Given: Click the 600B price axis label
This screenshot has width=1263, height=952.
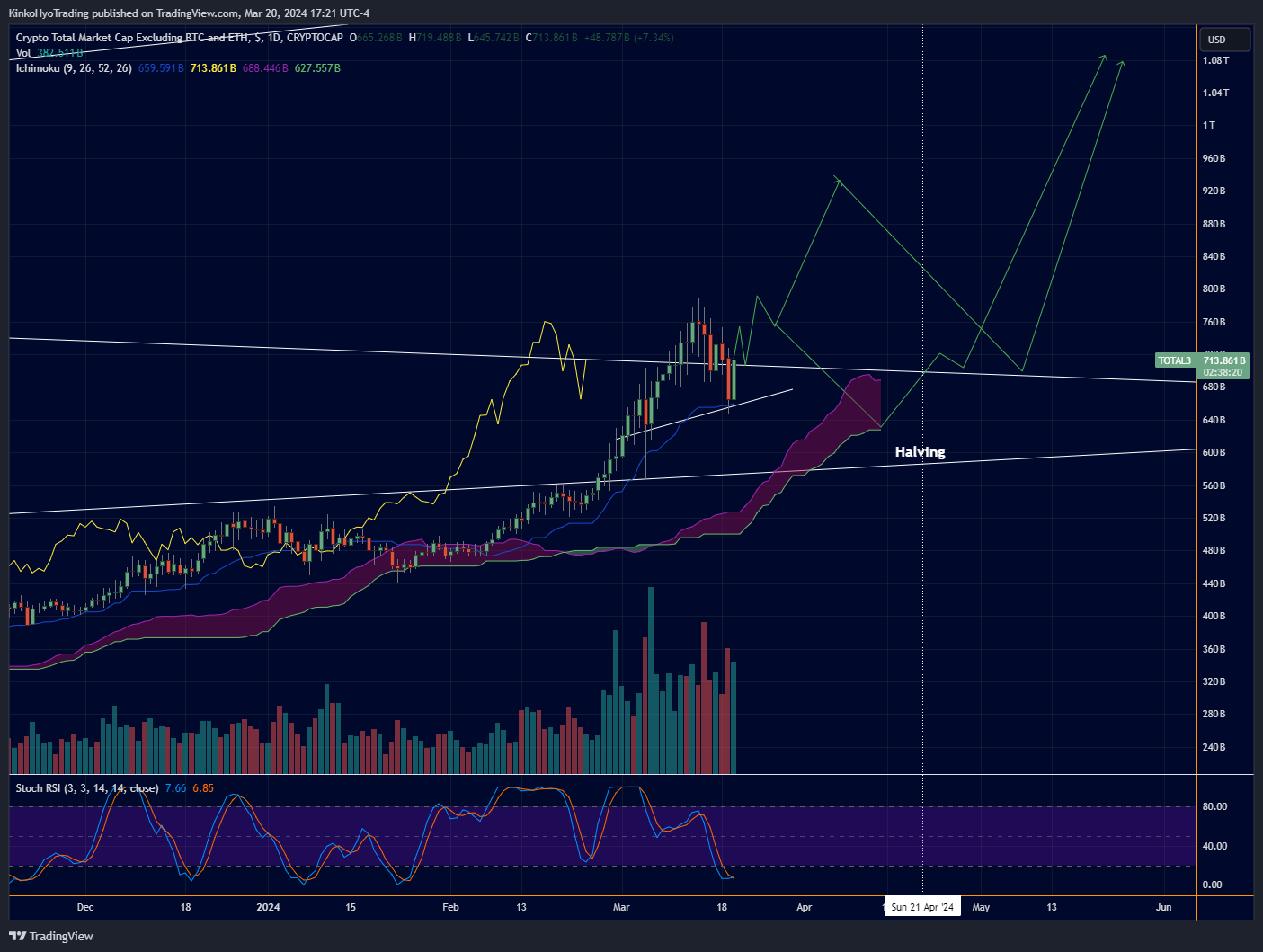Looking at the screenshot, I should pyautogui.click(x=1214, y=452).
